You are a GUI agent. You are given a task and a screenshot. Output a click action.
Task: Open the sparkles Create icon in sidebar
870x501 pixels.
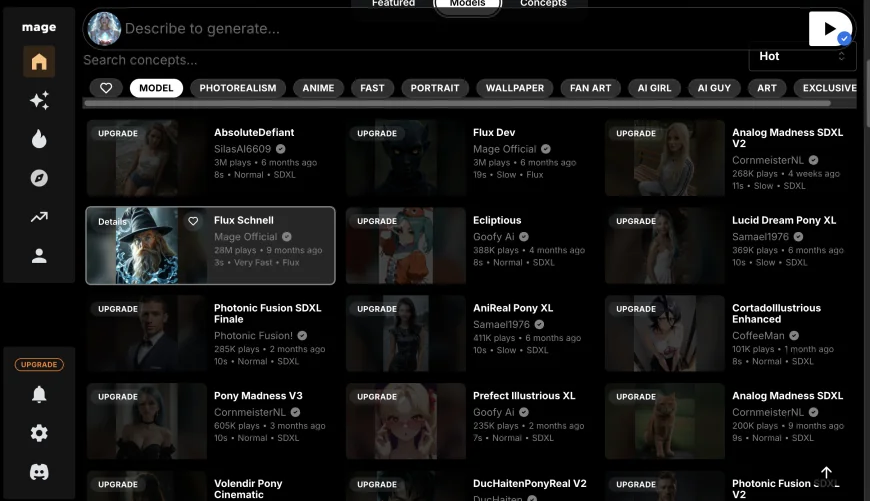click(39, 101)
